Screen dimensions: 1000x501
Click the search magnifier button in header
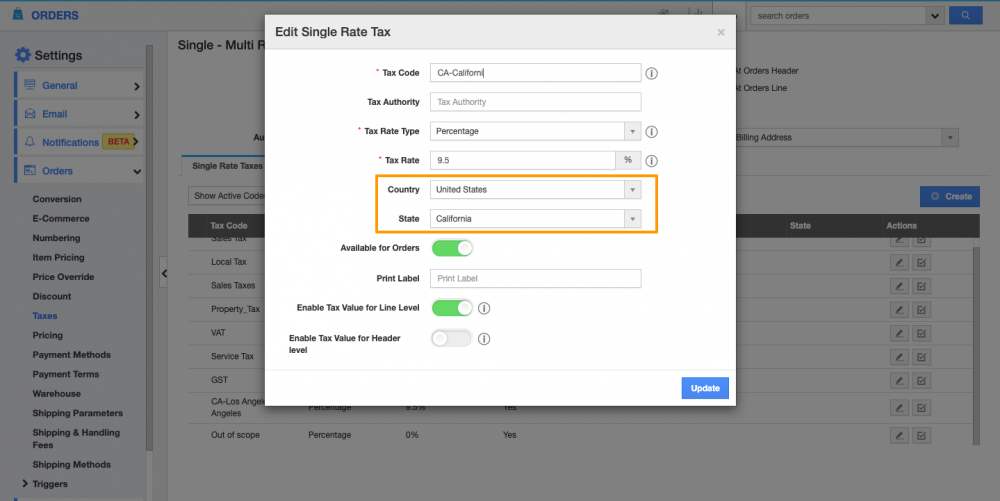click(965, 15)
